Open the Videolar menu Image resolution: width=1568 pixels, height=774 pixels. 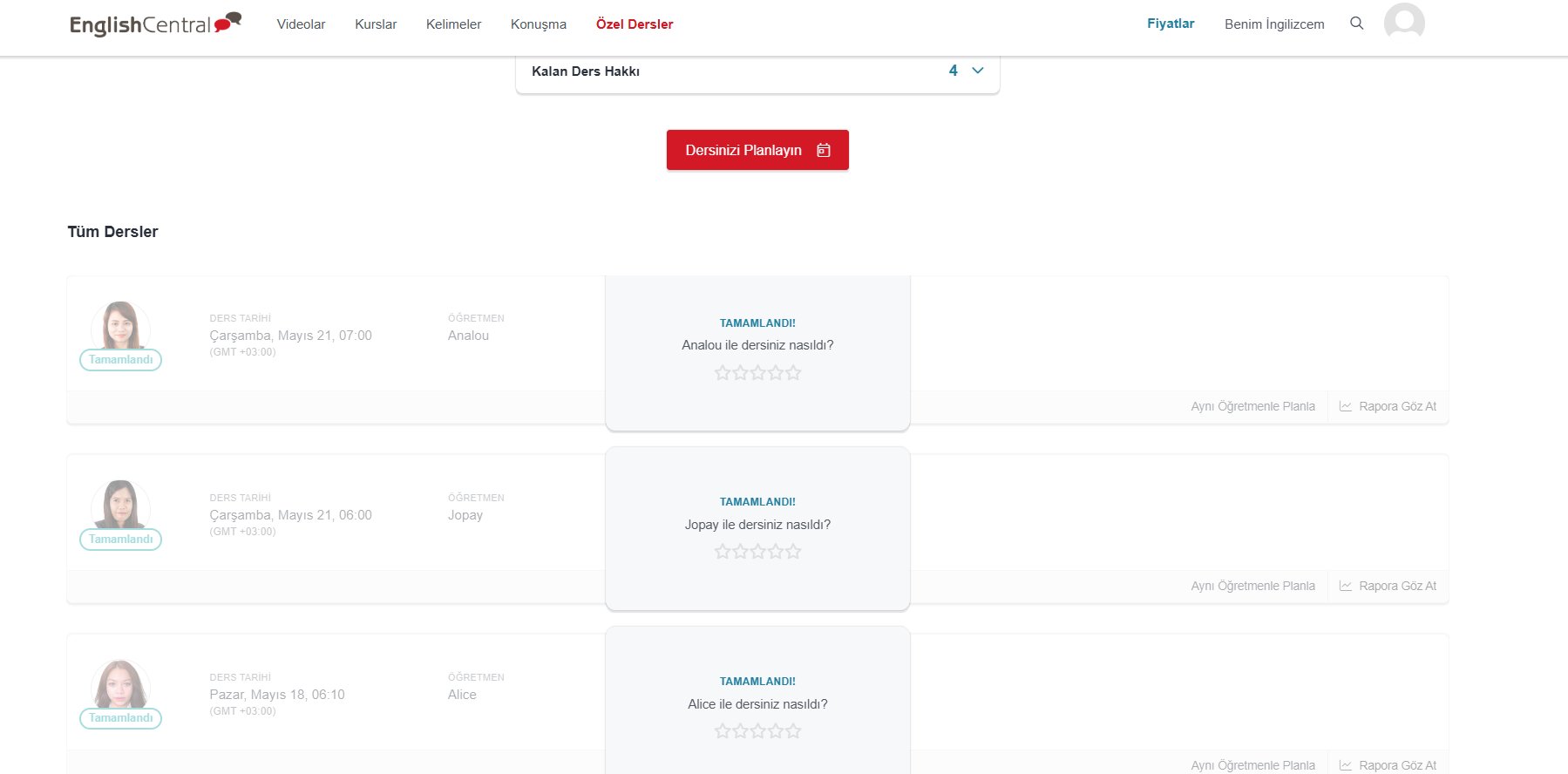coord(301,24)
